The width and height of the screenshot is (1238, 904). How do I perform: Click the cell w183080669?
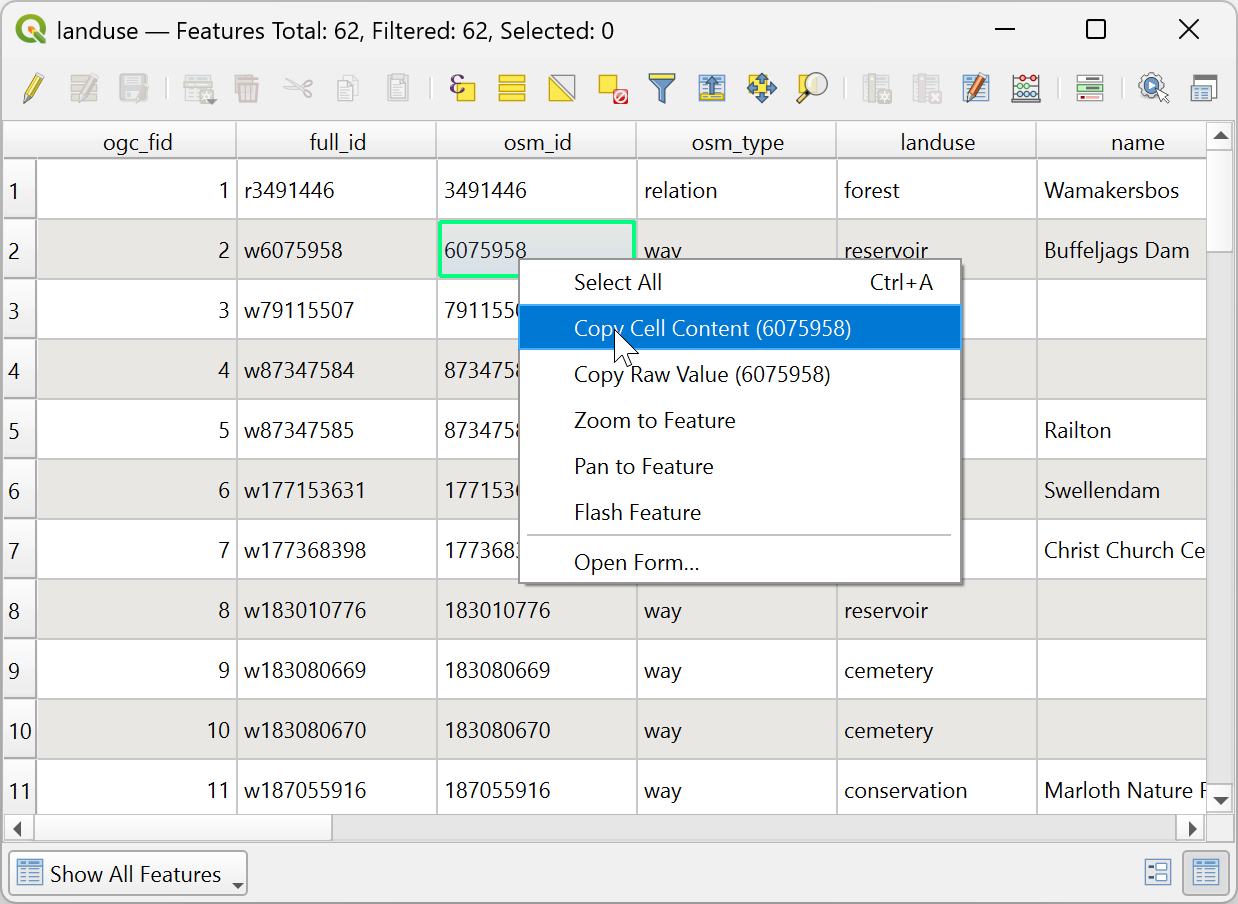337,670
